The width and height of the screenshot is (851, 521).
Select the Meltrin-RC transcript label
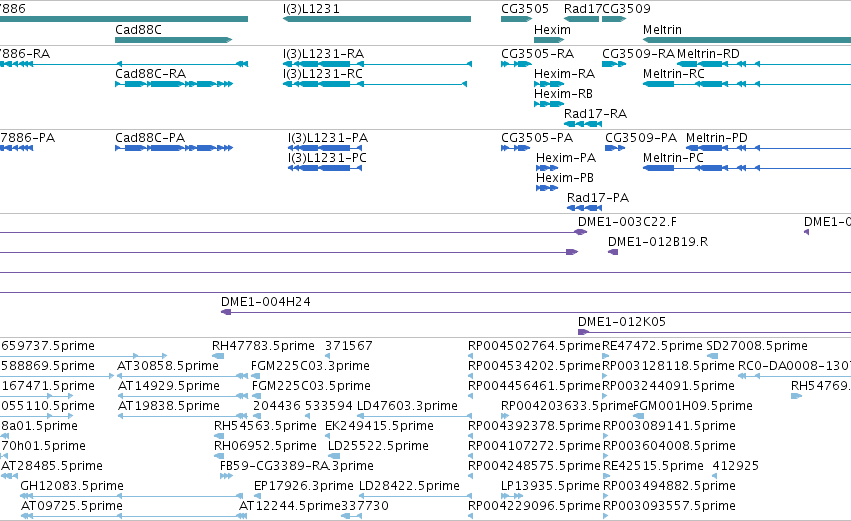[674, 74]
